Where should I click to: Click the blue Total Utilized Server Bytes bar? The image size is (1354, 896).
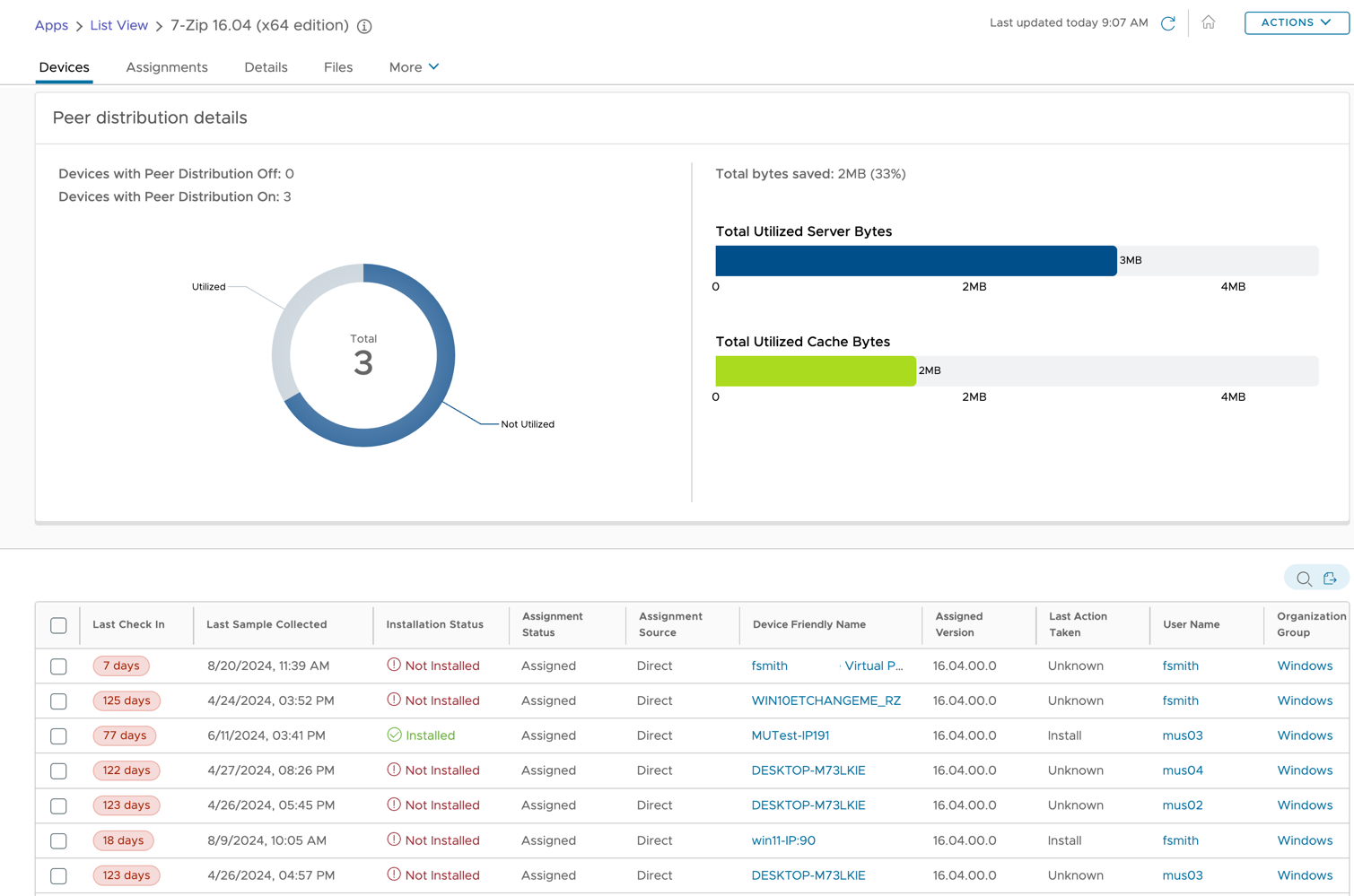pyautogui.click(x=915, y=260)
